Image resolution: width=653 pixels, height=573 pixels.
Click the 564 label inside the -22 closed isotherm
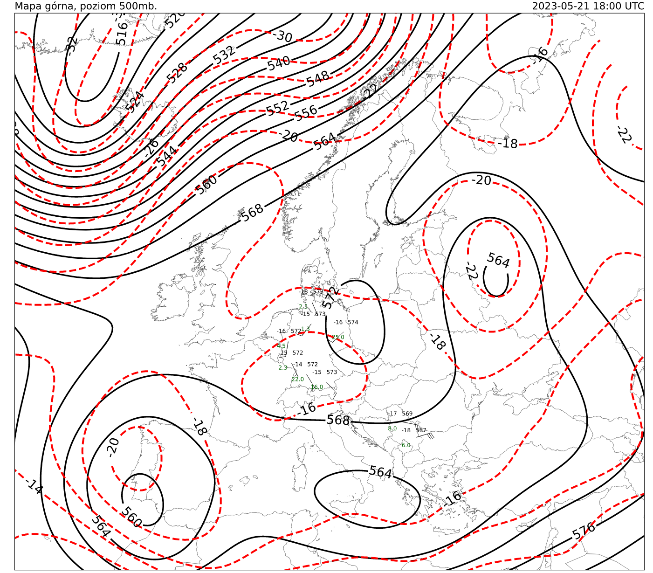click(498, 261)
